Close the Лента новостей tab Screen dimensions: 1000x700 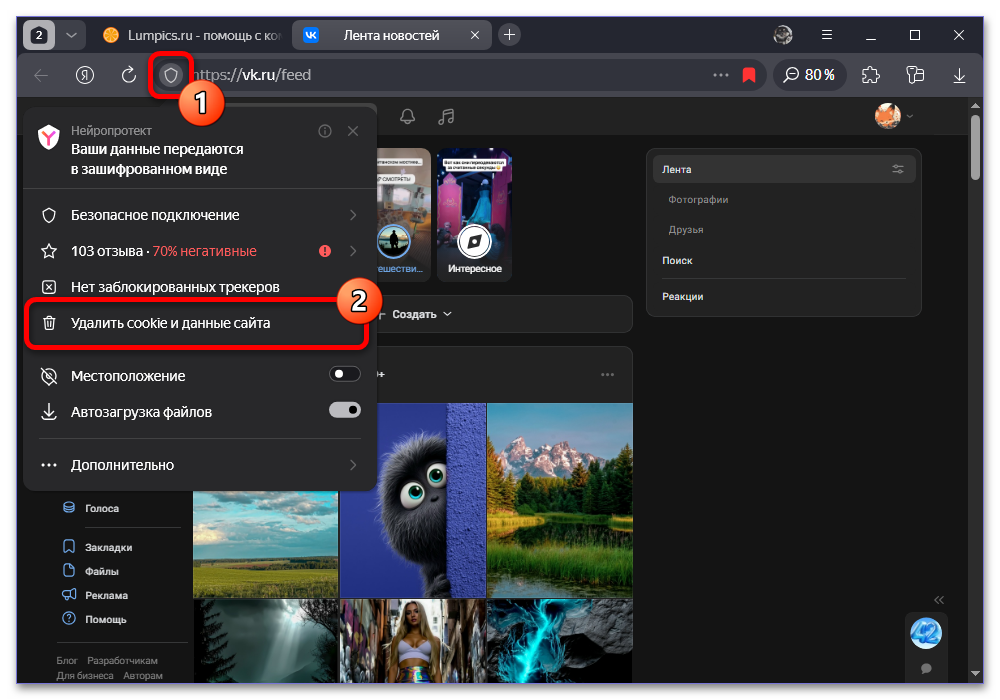tap(474, 36)
